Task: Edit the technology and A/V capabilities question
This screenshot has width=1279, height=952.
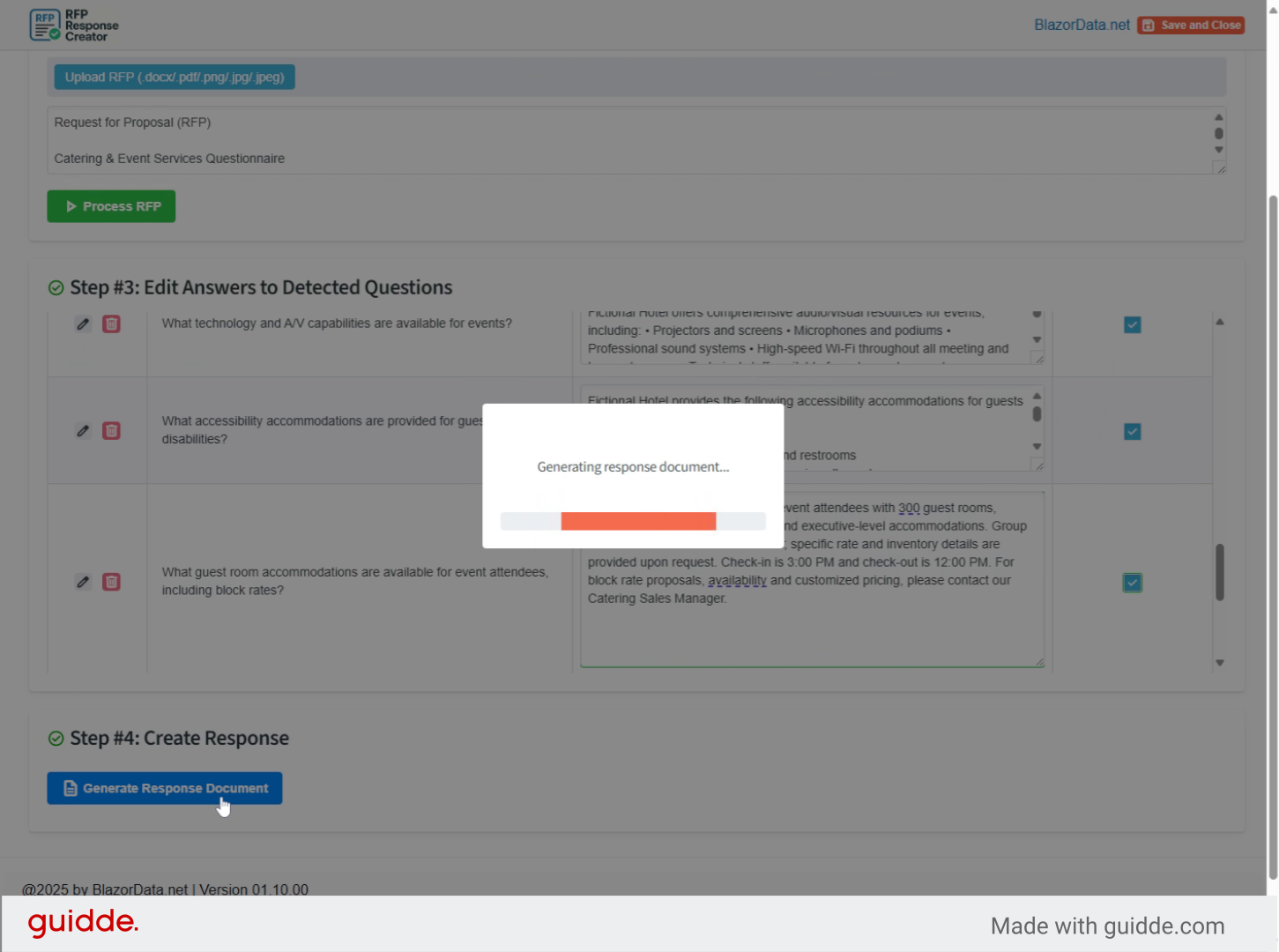Action: pyautogui.click(x=83, y=324)
